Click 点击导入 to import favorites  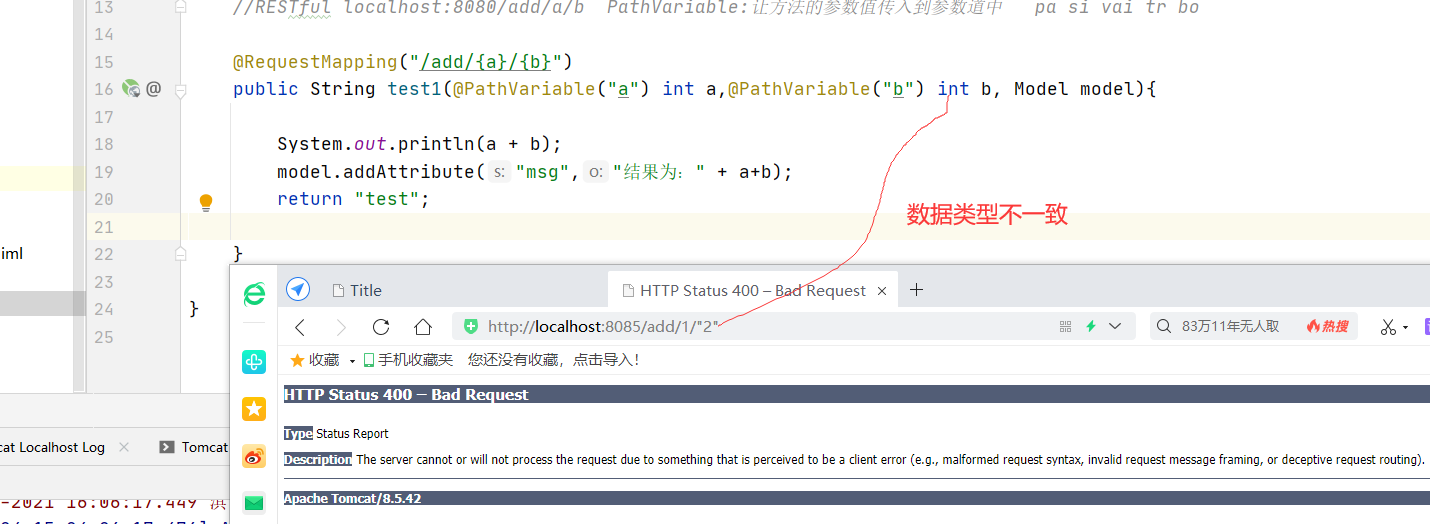pyautogui.click(x=598, y=360)
